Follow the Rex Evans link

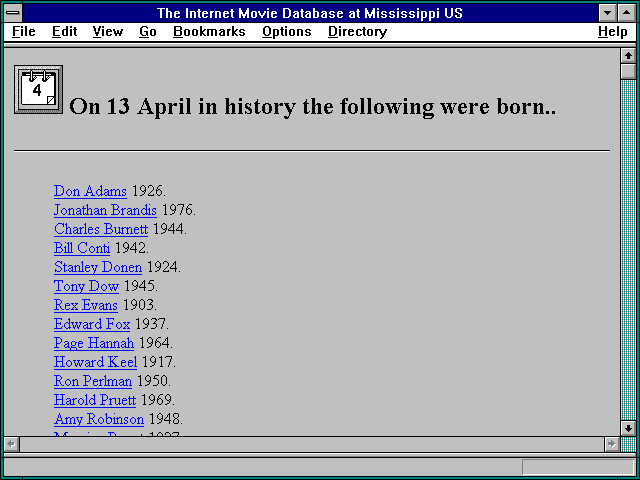coord(86,305)
